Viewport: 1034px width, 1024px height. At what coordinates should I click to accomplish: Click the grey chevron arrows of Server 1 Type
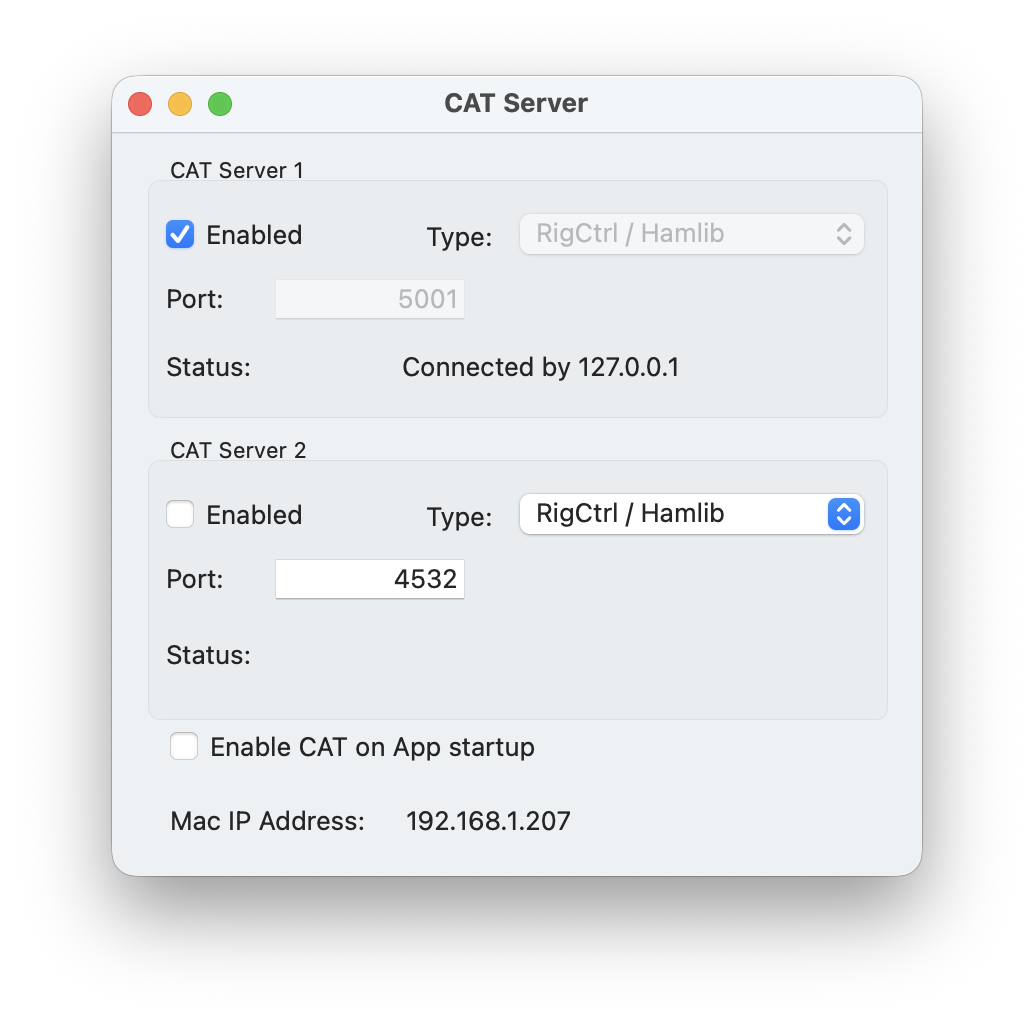844,234
